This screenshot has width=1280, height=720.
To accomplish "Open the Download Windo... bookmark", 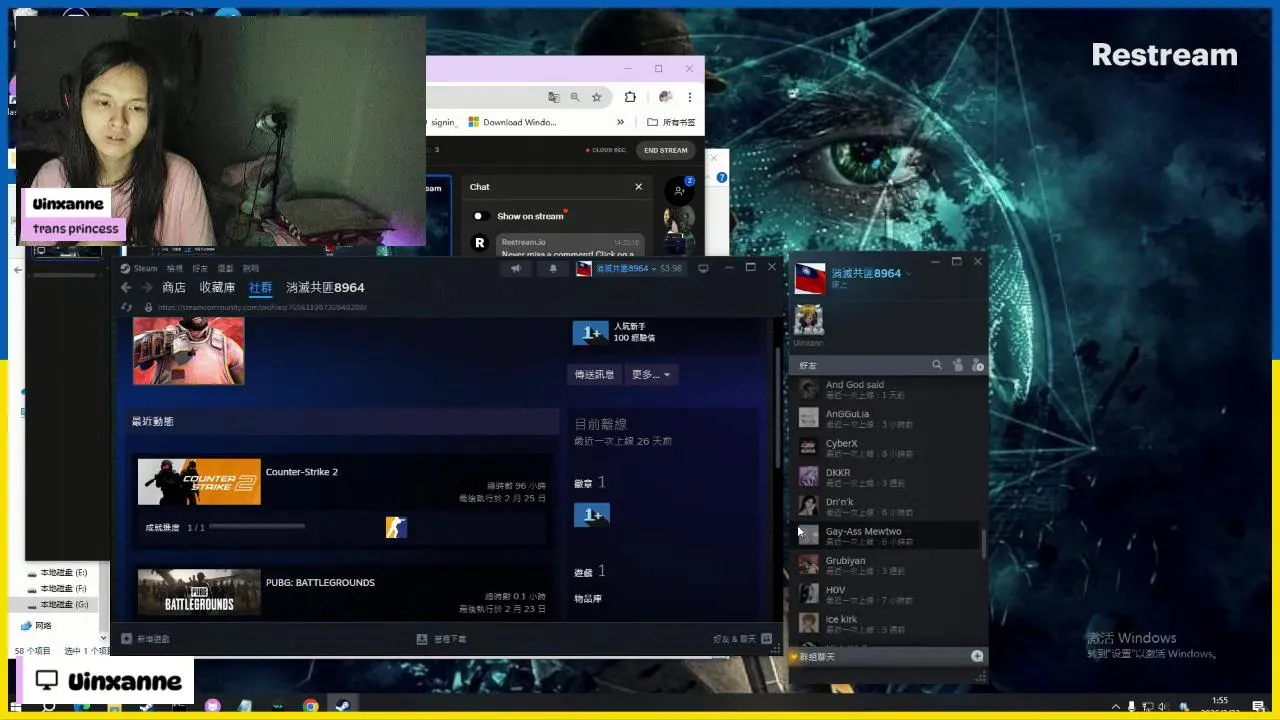I will pyautogui.click(x=512, y=122).
